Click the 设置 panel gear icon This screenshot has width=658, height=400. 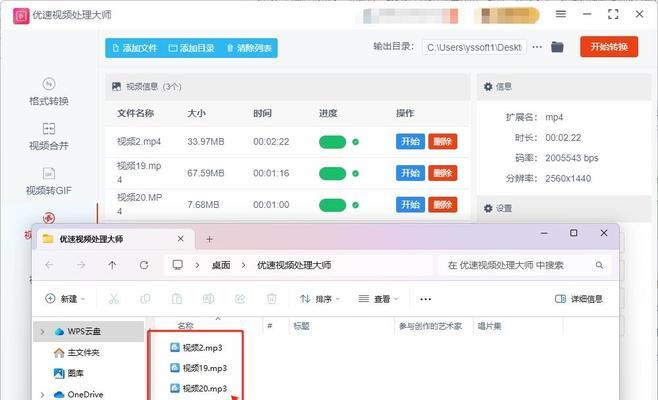pos(488,208)
